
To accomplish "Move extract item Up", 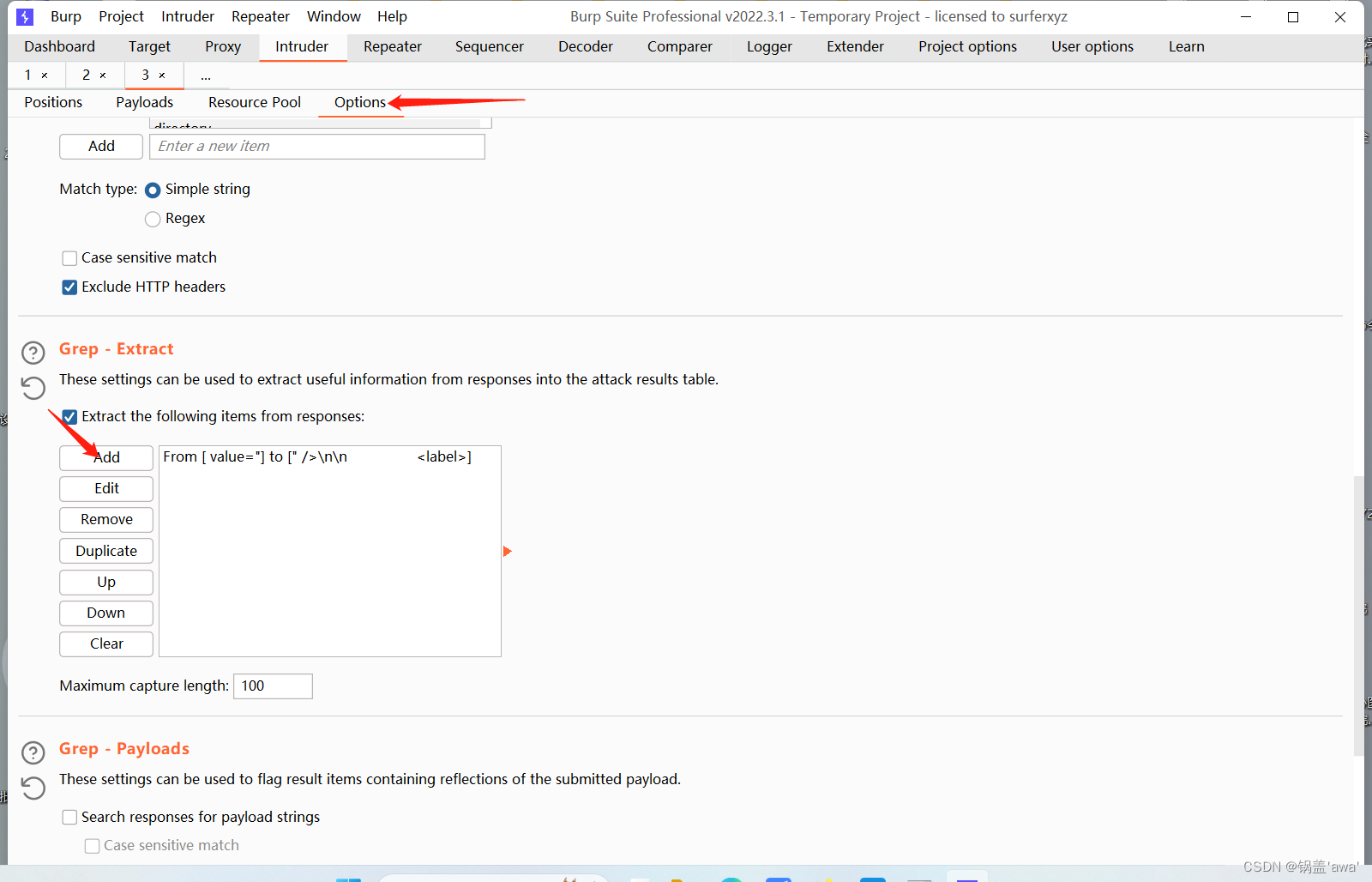I will 106,582.
